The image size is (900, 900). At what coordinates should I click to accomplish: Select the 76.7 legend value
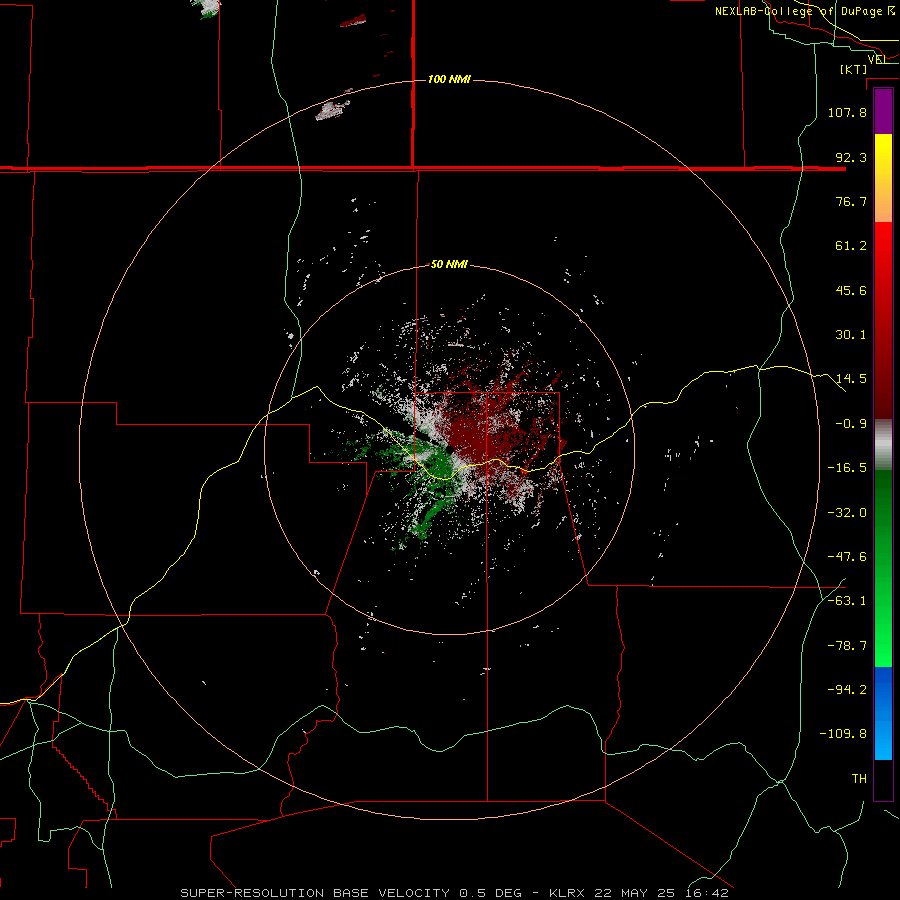(851, 201)
